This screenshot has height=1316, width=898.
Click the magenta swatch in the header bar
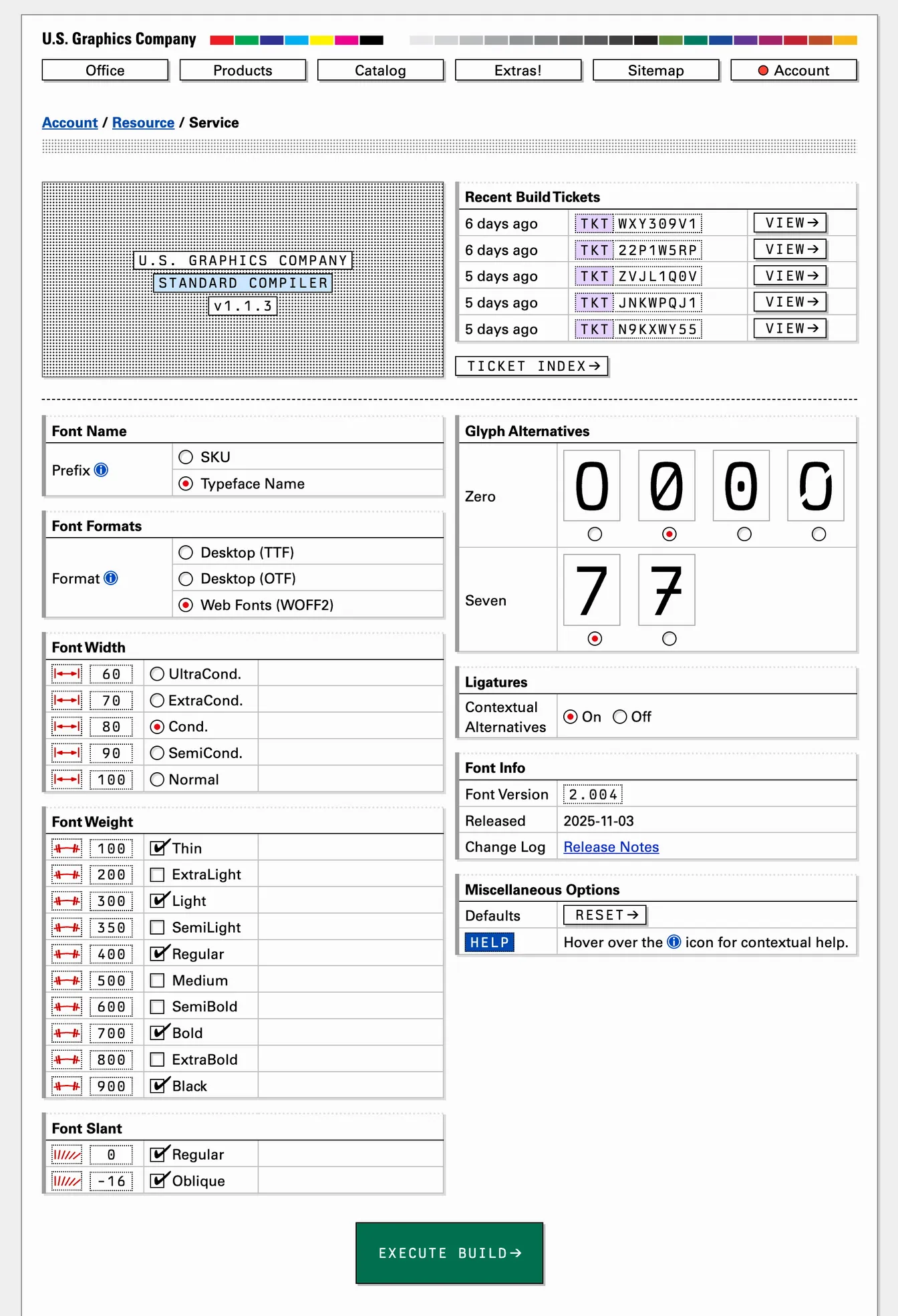coord(346,40)
